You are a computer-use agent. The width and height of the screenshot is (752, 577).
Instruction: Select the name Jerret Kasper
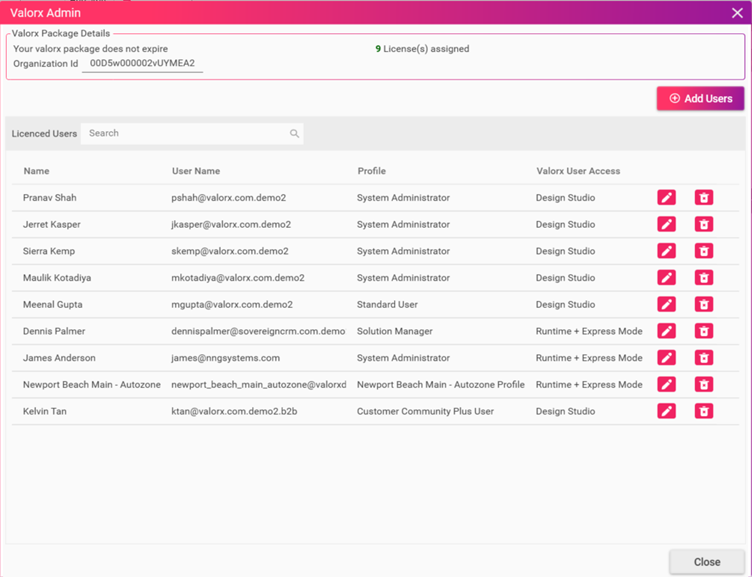click(x=51, y=224)
